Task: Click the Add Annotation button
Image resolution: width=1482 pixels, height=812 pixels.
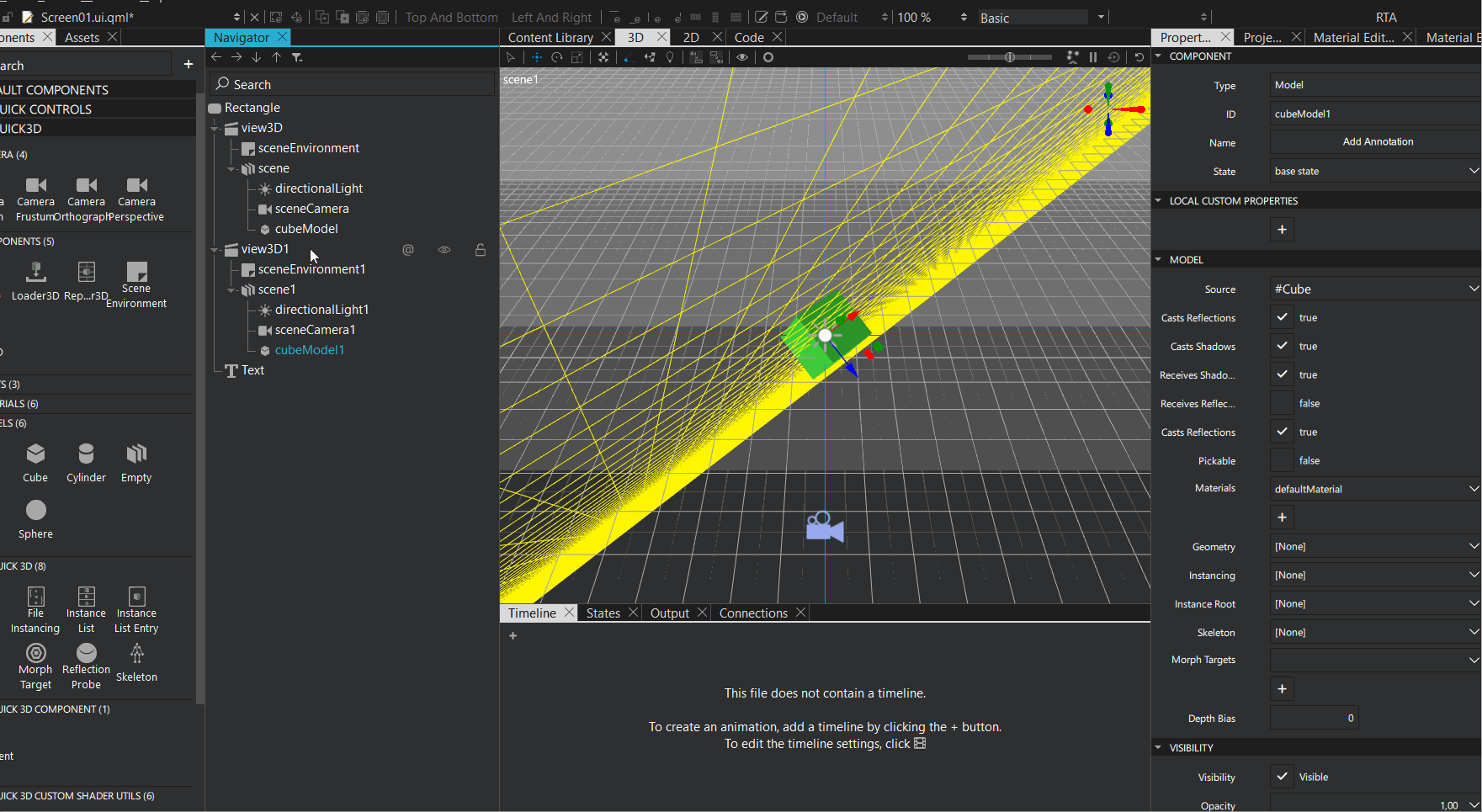Action: [x=1377, y=141]
